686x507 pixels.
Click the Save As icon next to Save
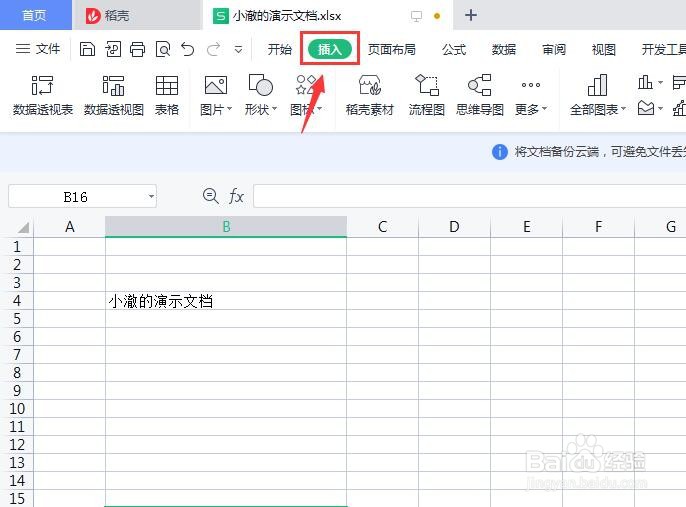[x=112, y=49]
